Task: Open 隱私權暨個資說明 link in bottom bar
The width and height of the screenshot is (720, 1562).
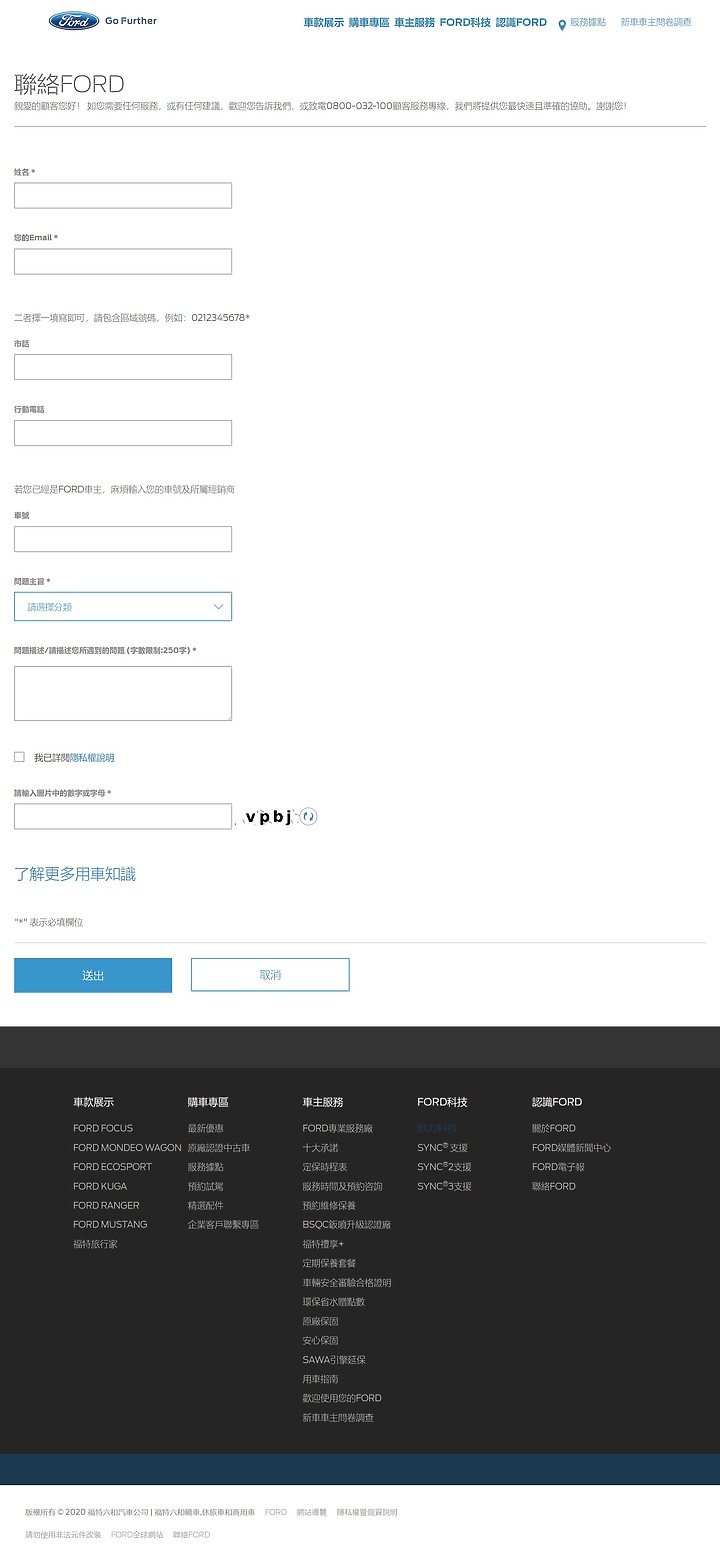Action: (x=367, y=1512)
